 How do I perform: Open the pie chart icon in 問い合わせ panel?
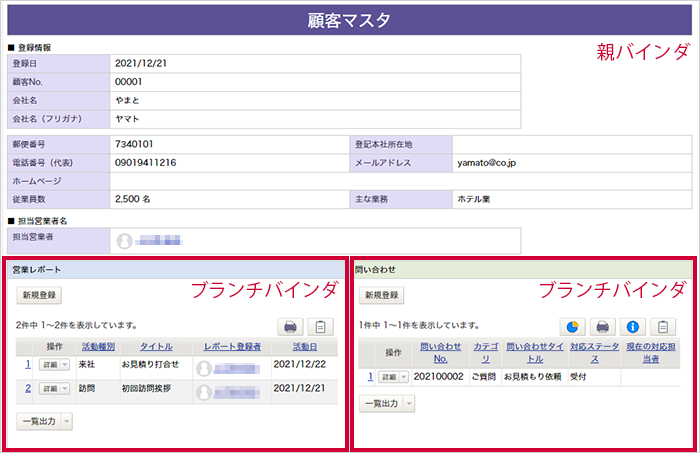point(572,327)
